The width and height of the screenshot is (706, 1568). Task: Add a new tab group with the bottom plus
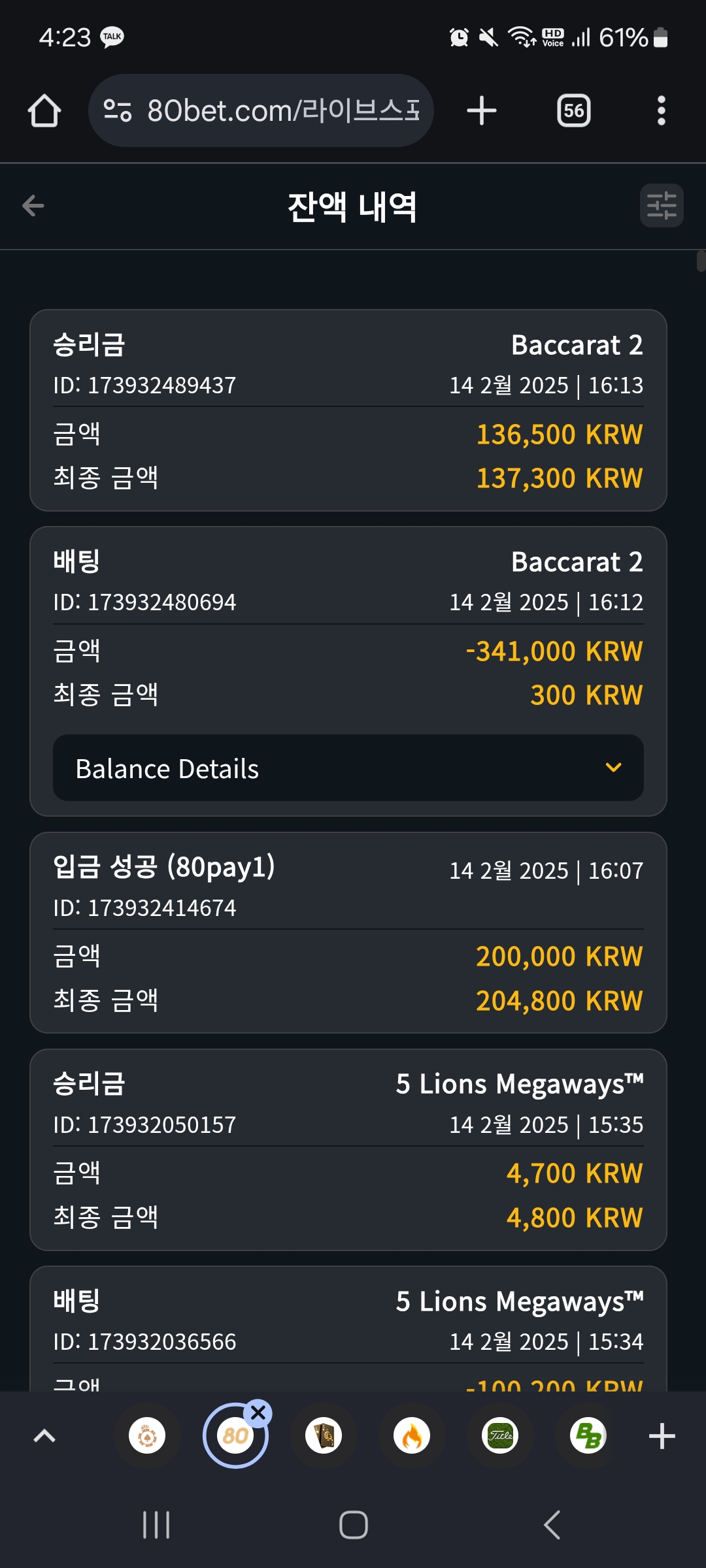pos(662,1435)
